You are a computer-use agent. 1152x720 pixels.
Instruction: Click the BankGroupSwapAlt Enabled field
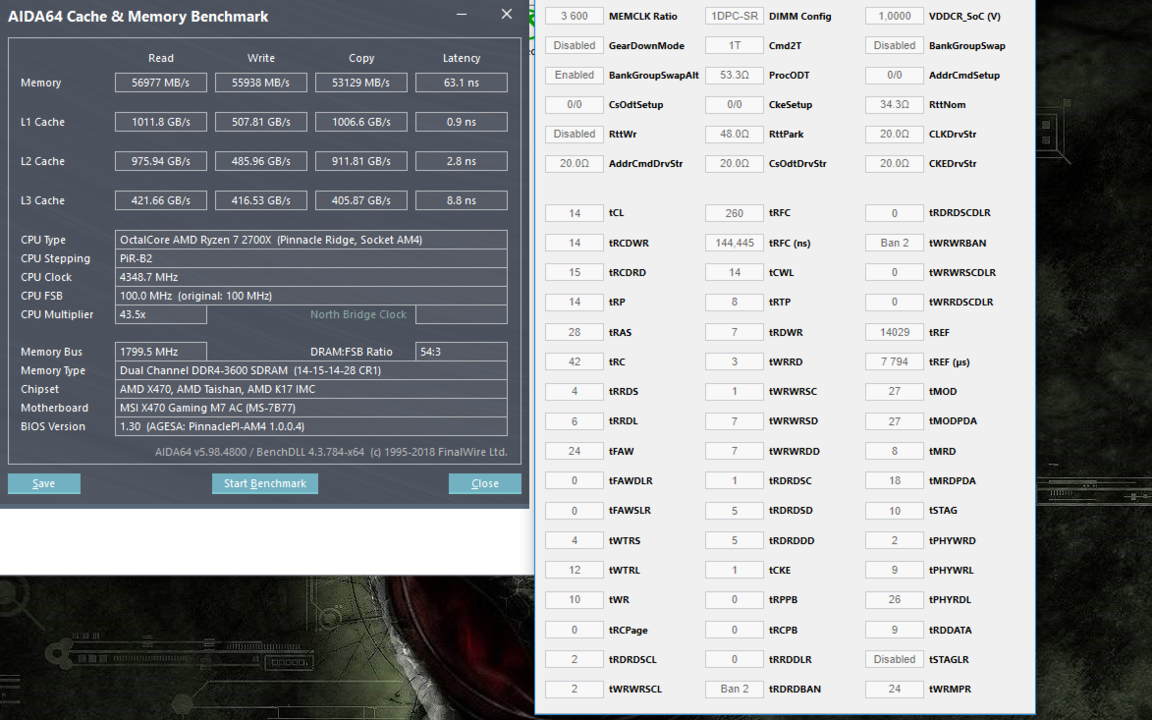pyautogui.click(x=575, y=75)
